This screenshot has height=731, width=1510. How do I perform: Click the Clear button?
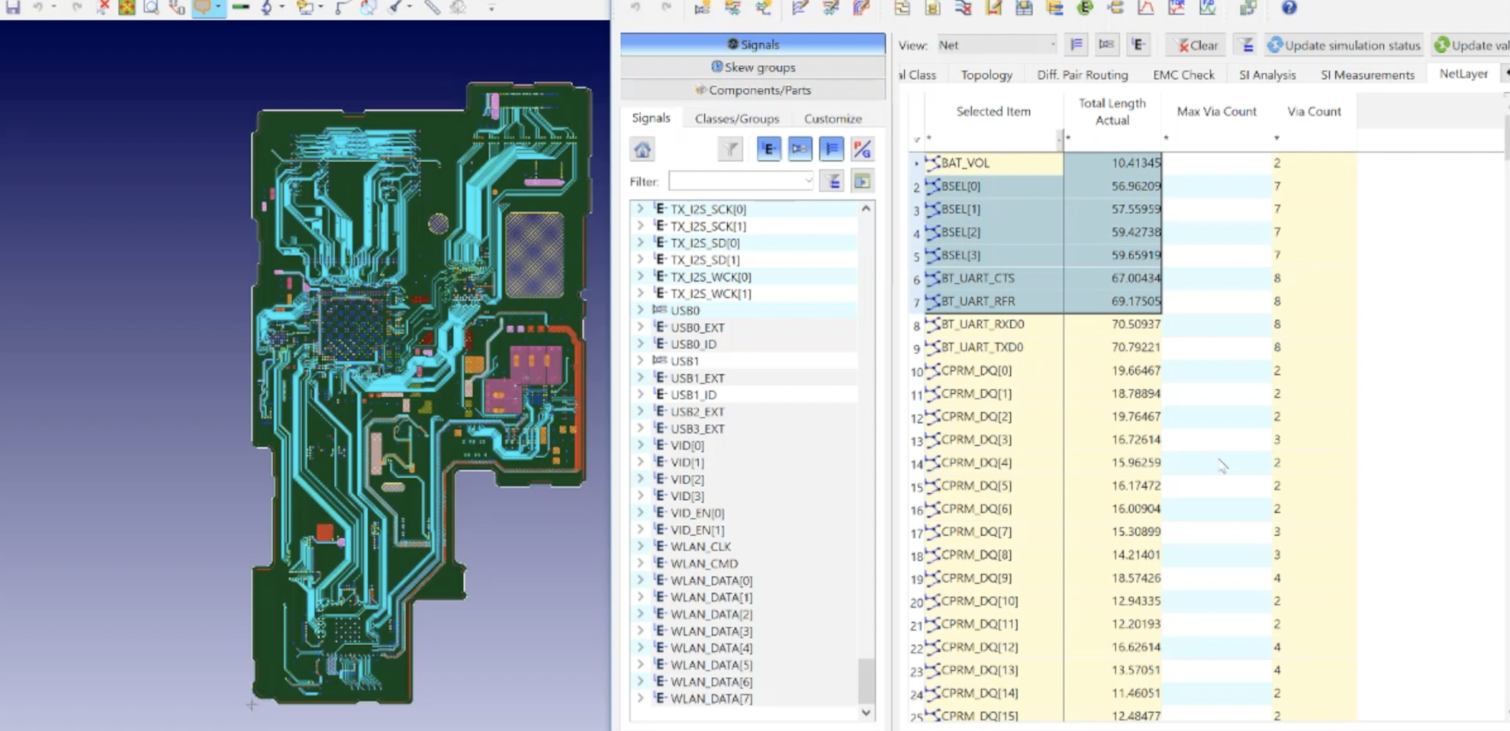tap(1197, 45)
